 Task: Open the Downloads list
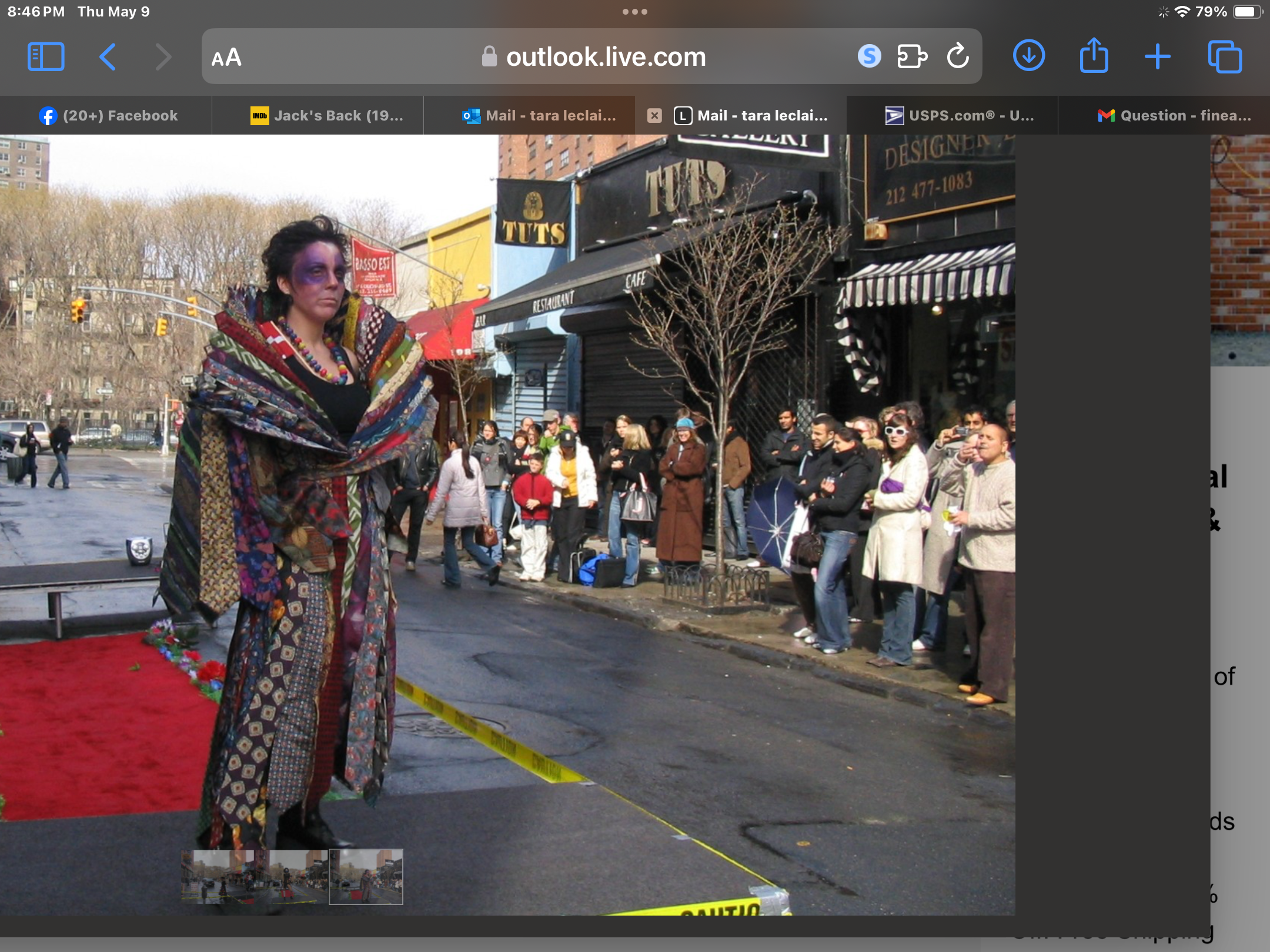pos(1029,56)
